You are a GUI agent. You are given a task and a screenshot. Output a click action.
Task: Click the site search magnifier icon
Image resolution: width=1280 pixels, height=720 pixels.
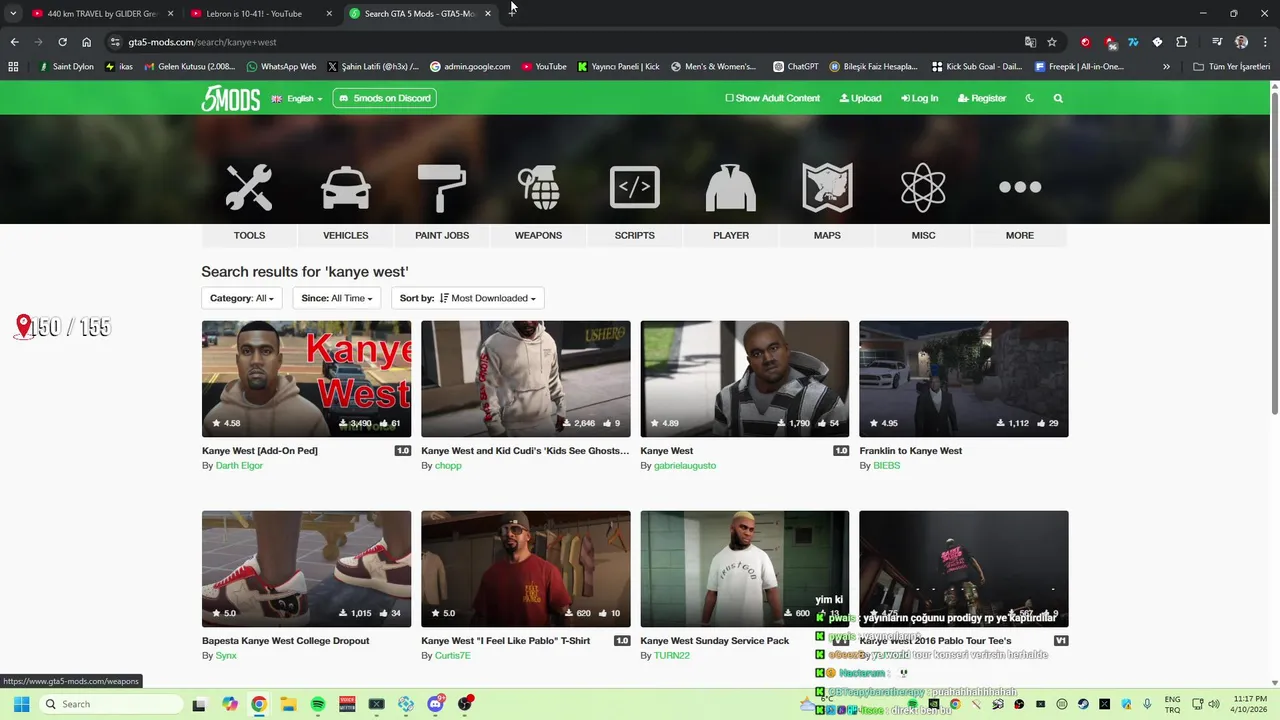click(x=1058, y=98)
